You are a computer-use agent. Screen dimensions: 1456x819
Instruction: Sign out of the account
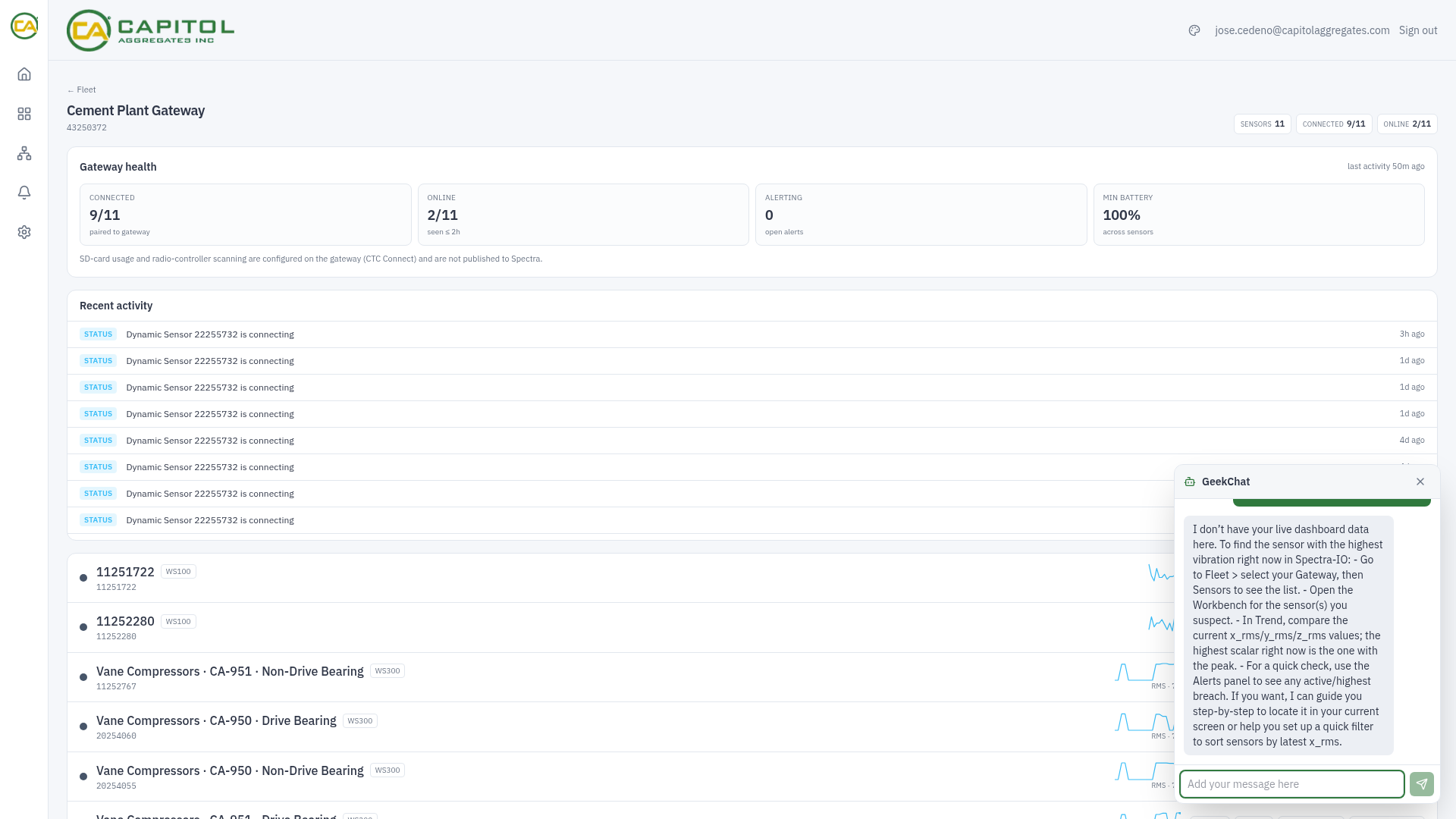[x=1418, y=30]
